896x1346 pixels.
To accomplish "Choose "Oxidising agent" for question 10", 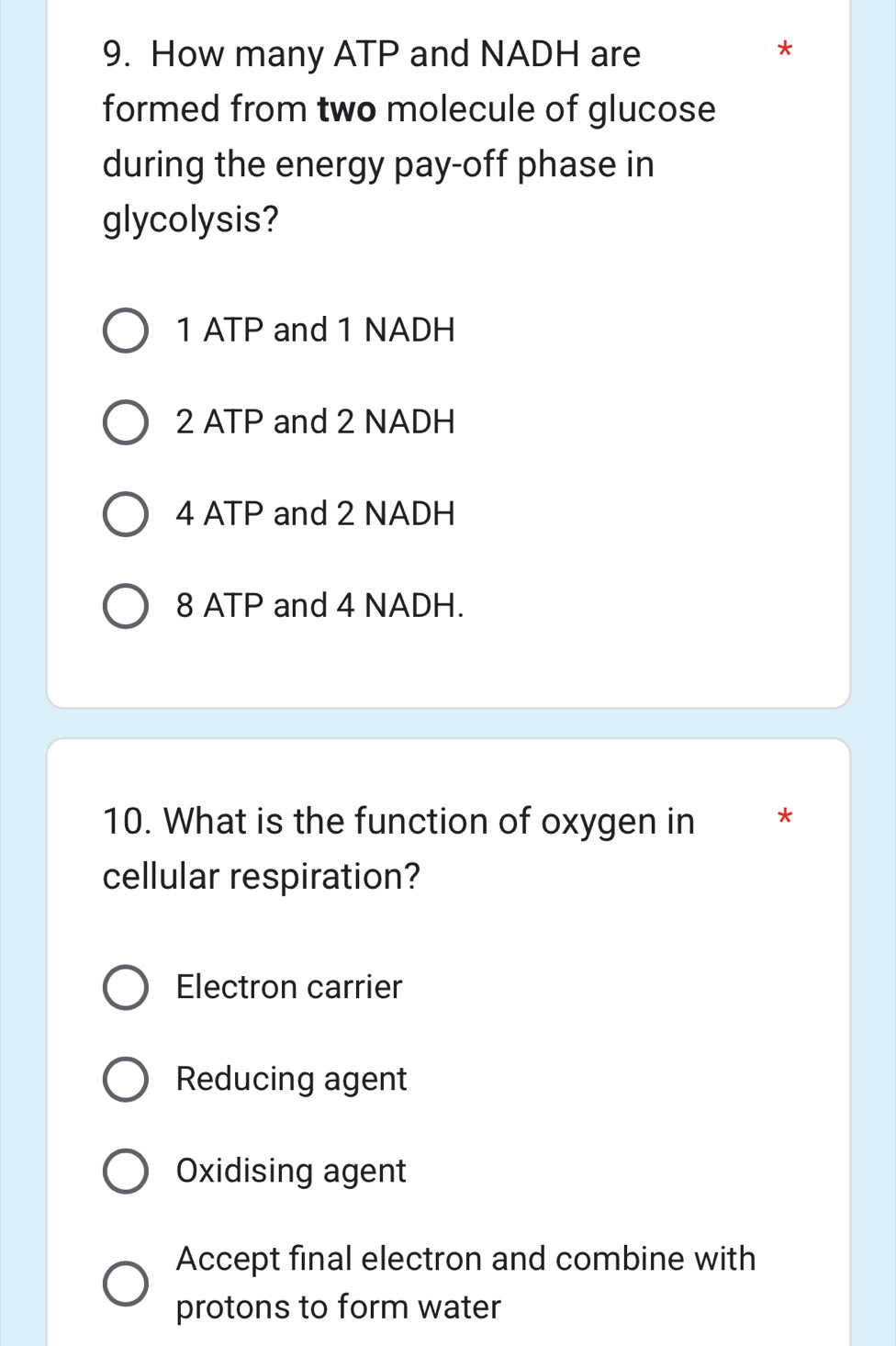I will coord(127,1172).
